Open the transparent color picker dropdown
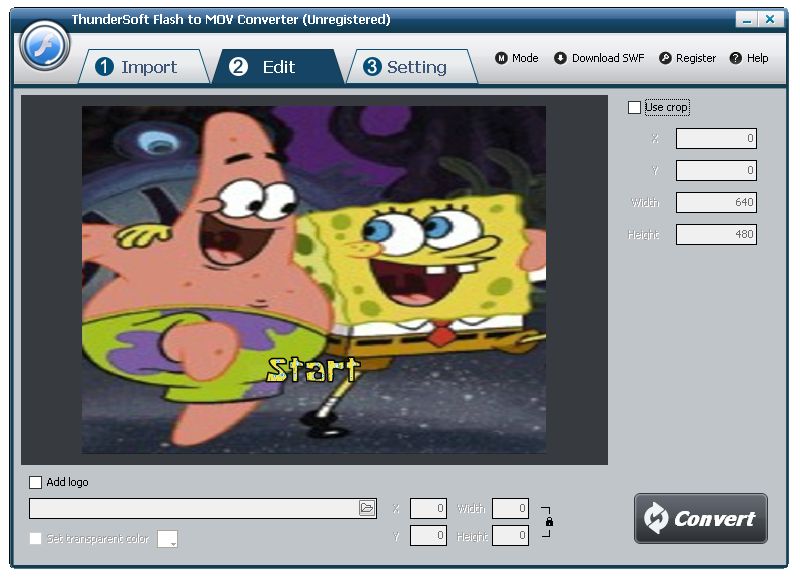800x584 pixels. [167, 539]
